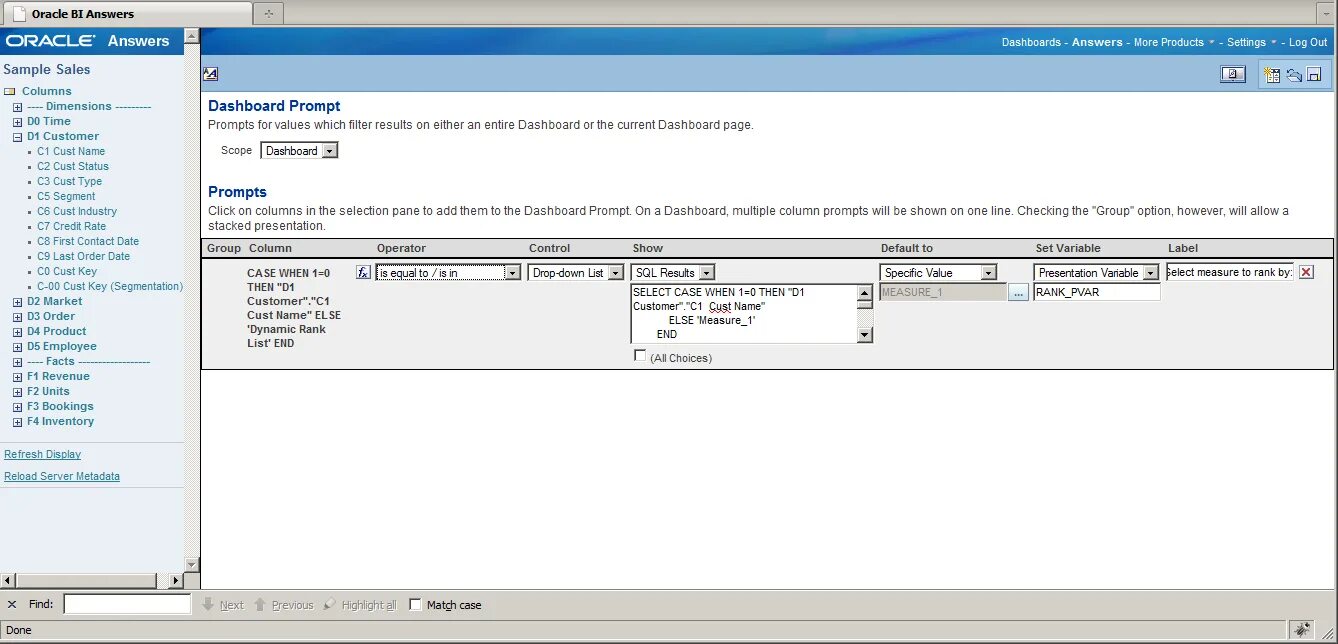Click the preview prompt icon
The width and height of the screenshot is (1338, 644).
[x=1233, y=74]
